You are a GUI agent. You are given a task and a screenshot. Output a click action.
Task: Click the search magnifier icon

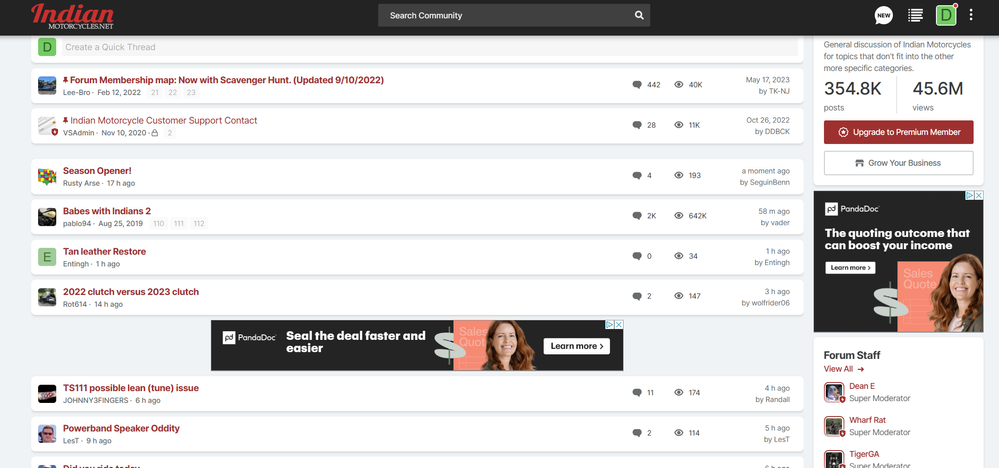[x=639, y=15]
